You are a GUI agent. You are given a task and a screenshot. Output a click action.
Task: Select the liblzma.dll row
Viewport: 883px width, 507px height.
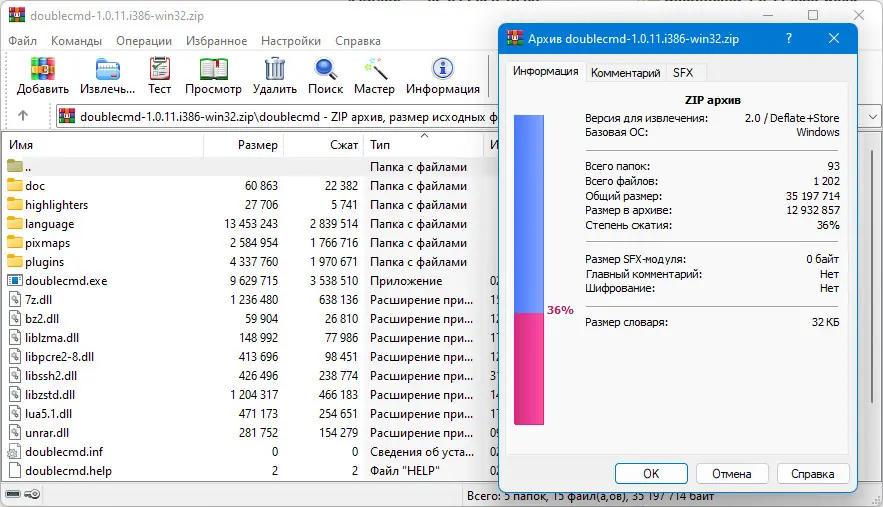(251, 337)
